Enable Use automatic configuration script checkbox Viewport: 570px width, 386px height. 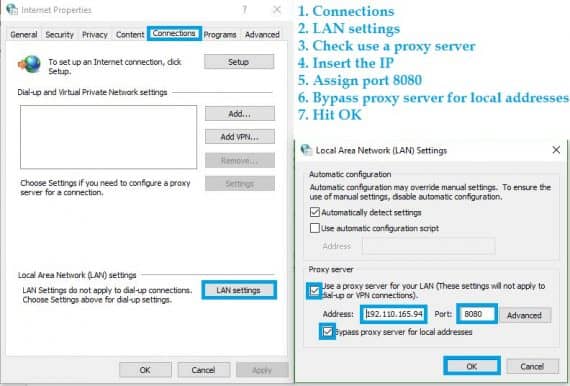click(x=315, y=228)
